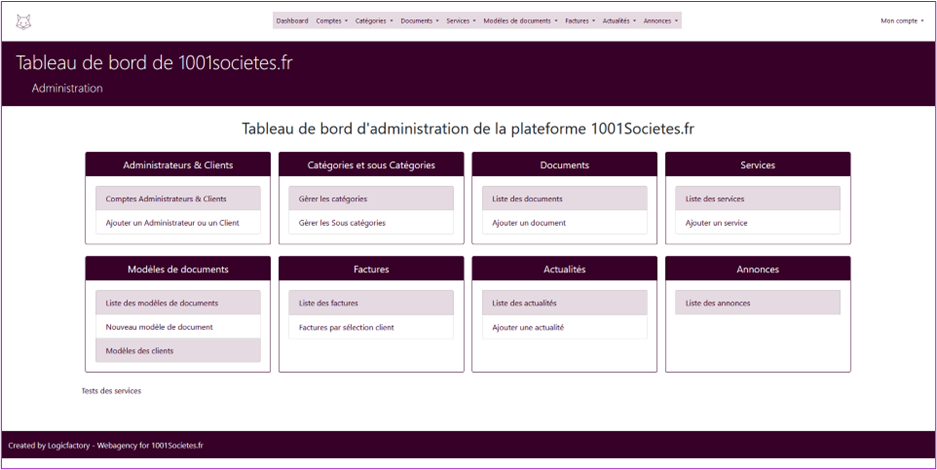Expand the Documents dropdown in navbar

pos(419,21)
